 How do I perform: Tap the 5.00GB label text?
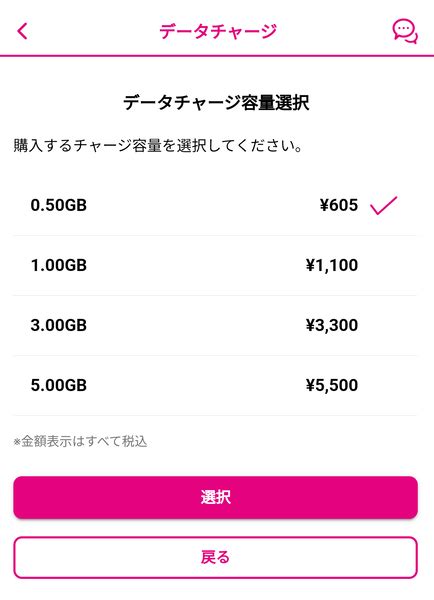pyautogui.click(x=59, y=385)
